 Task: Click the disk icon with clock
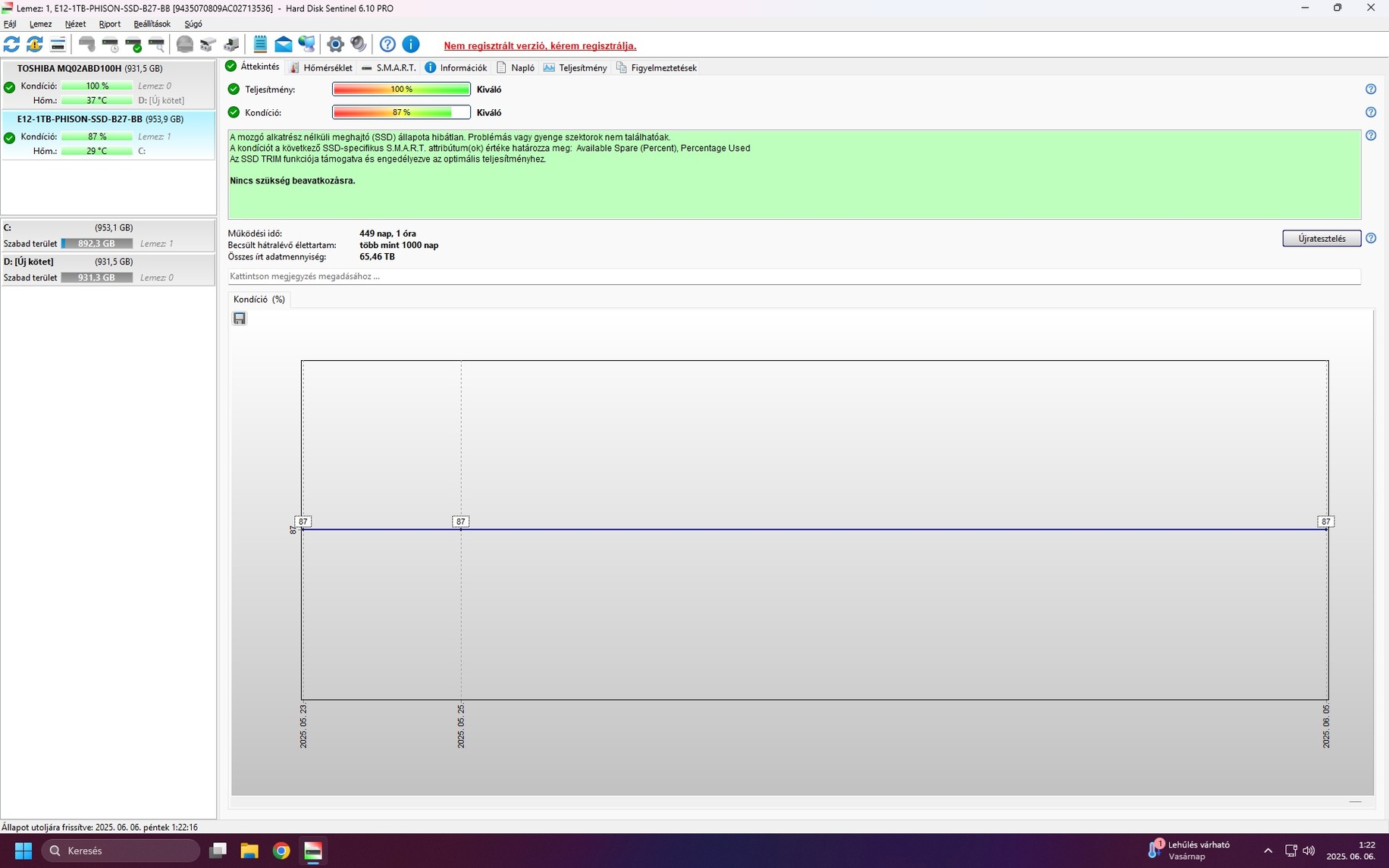(x=111, y=44)
